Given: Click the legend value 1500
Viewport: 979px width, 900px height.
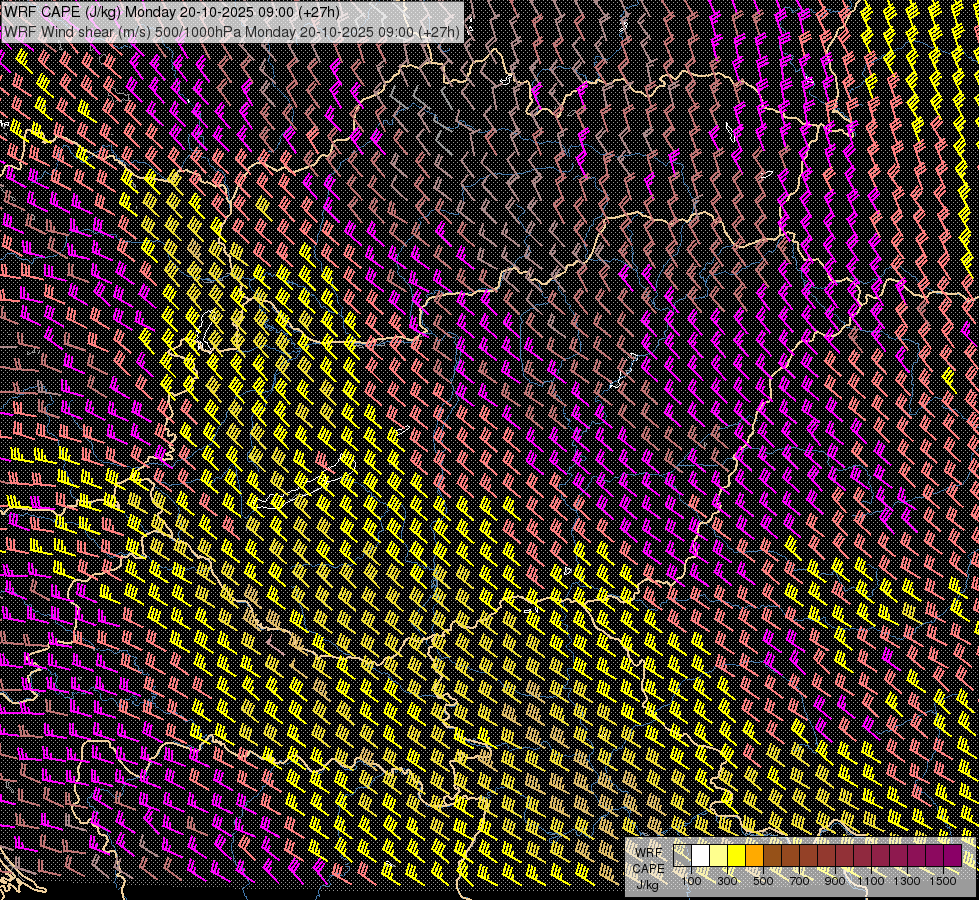Looking at the screenshot, I should click(943, 881).
